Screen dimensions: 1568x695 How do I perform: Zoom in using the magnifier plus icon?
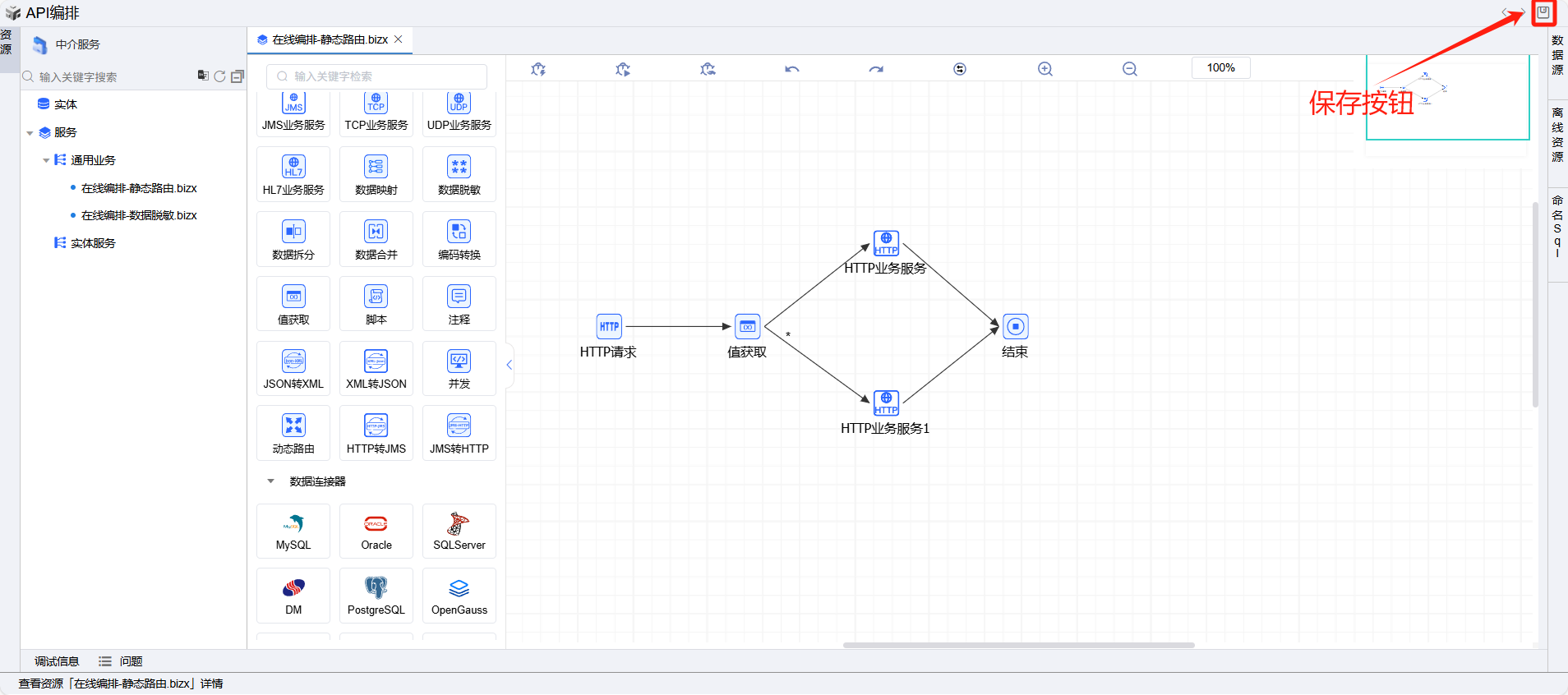tap(1045, 69)
